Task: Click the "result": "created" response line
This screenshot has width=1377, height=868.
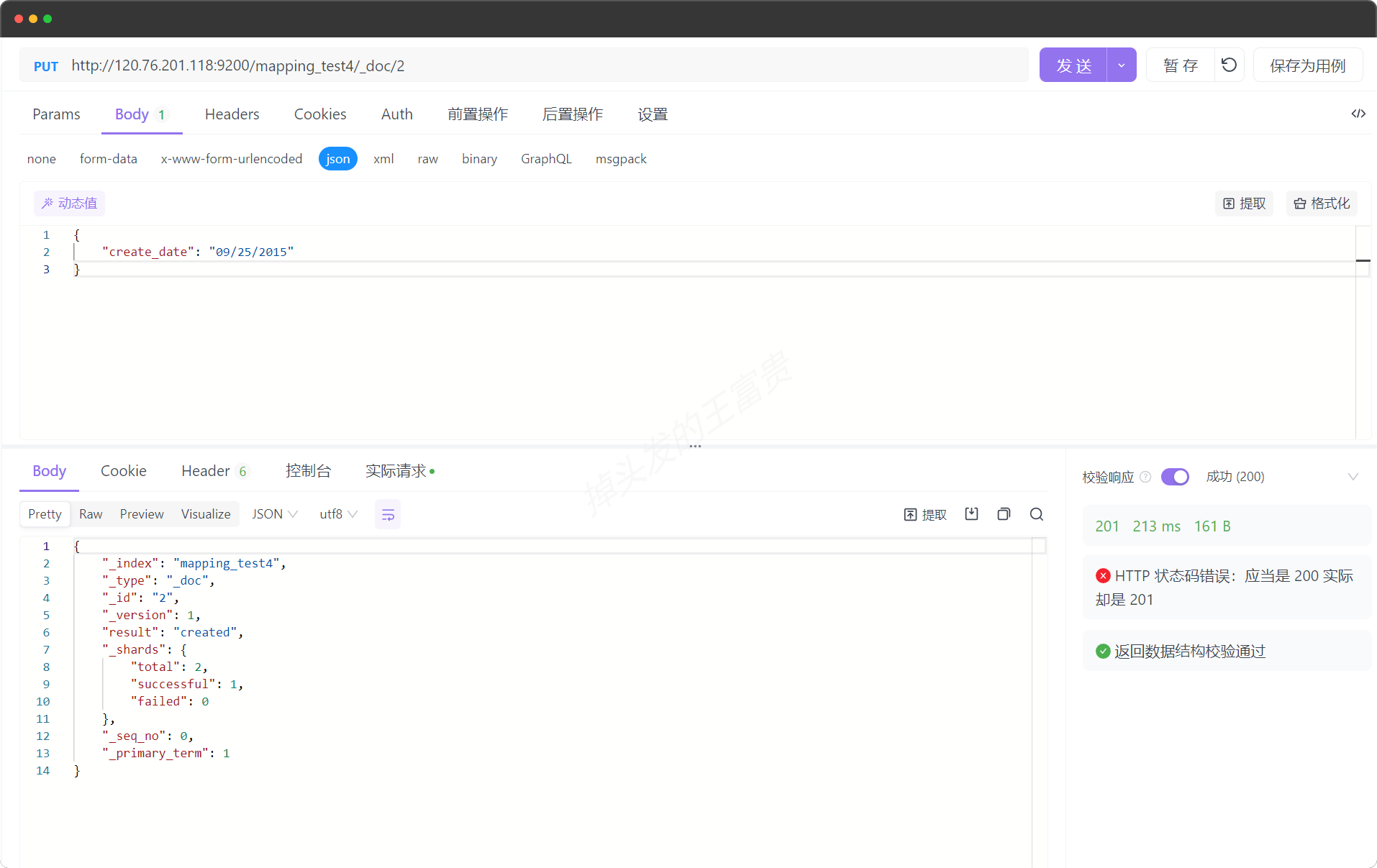Action: click(173, 632)
